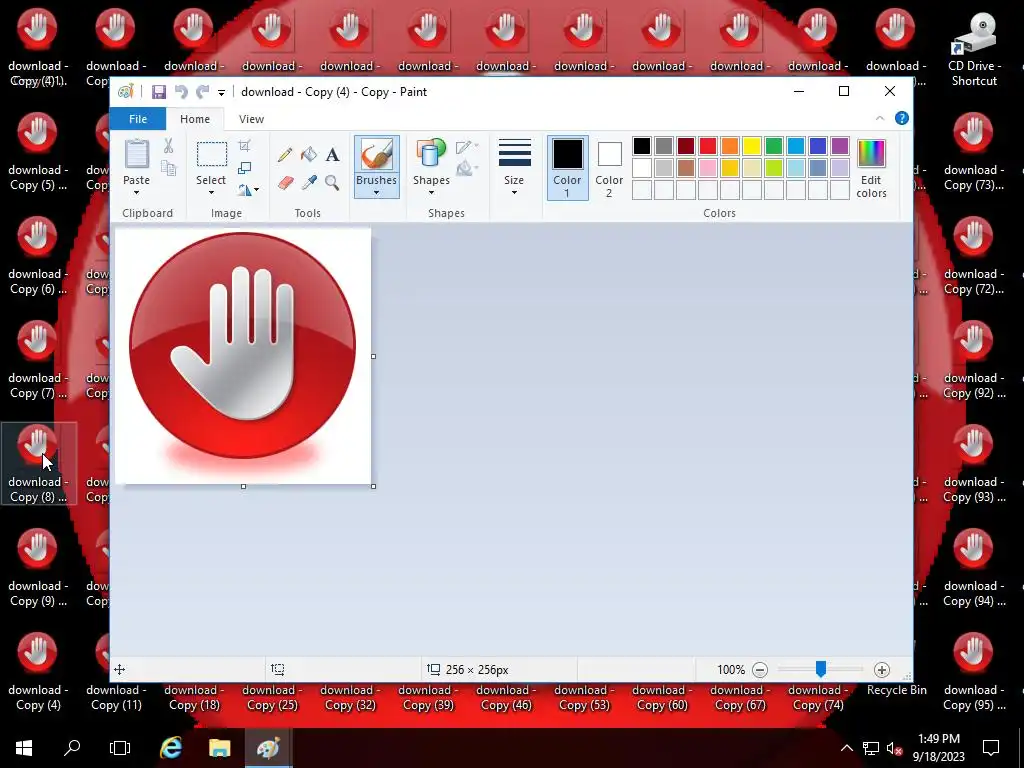Open the shape Fill dropdown

465,169
